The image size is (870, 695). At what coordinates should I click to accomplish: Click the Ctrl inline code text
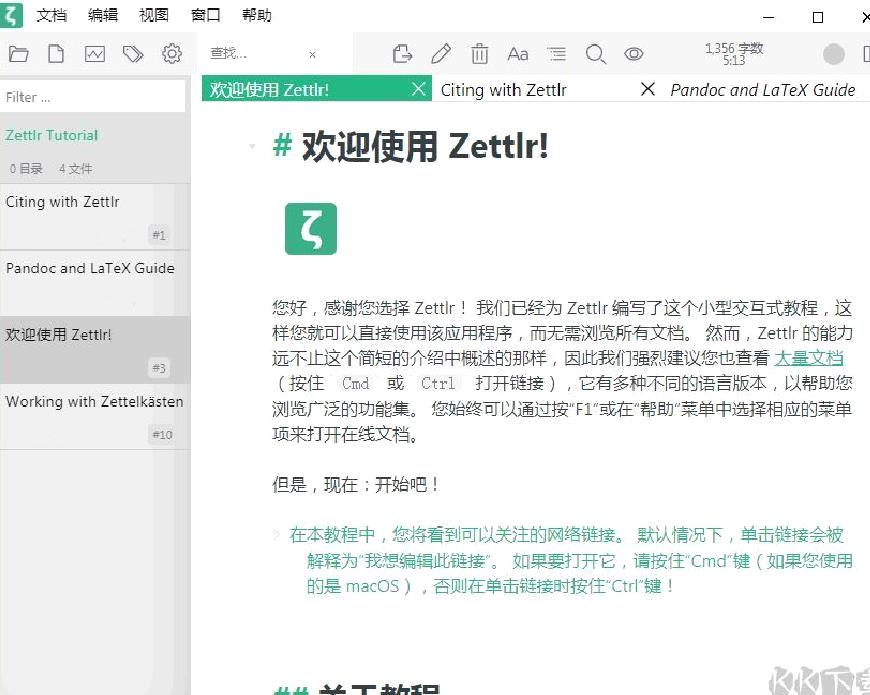click(x=438, y=383)
